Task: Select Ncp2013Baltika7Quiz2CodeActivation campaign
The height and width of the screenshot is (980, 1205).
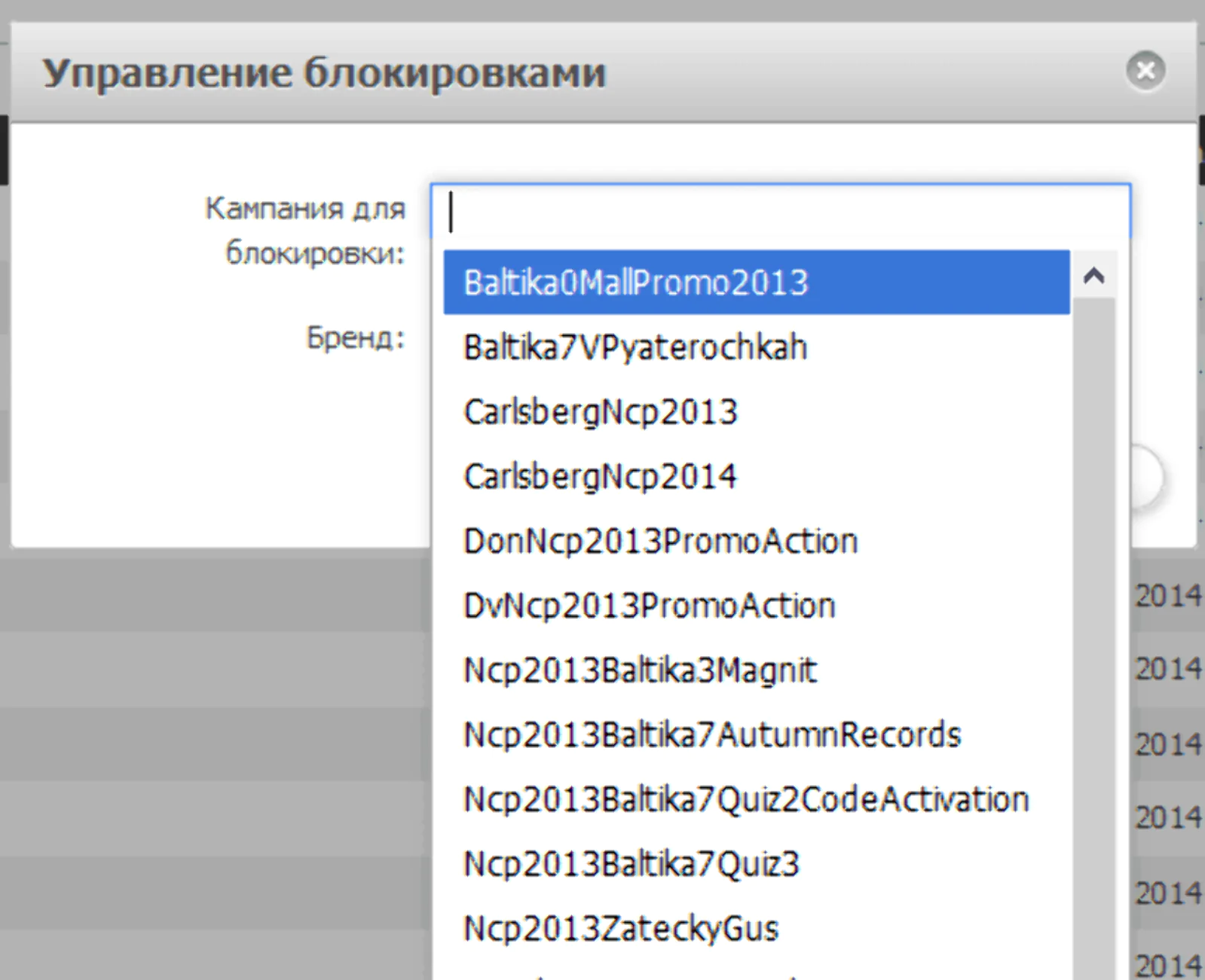Action: pos(757,800)
